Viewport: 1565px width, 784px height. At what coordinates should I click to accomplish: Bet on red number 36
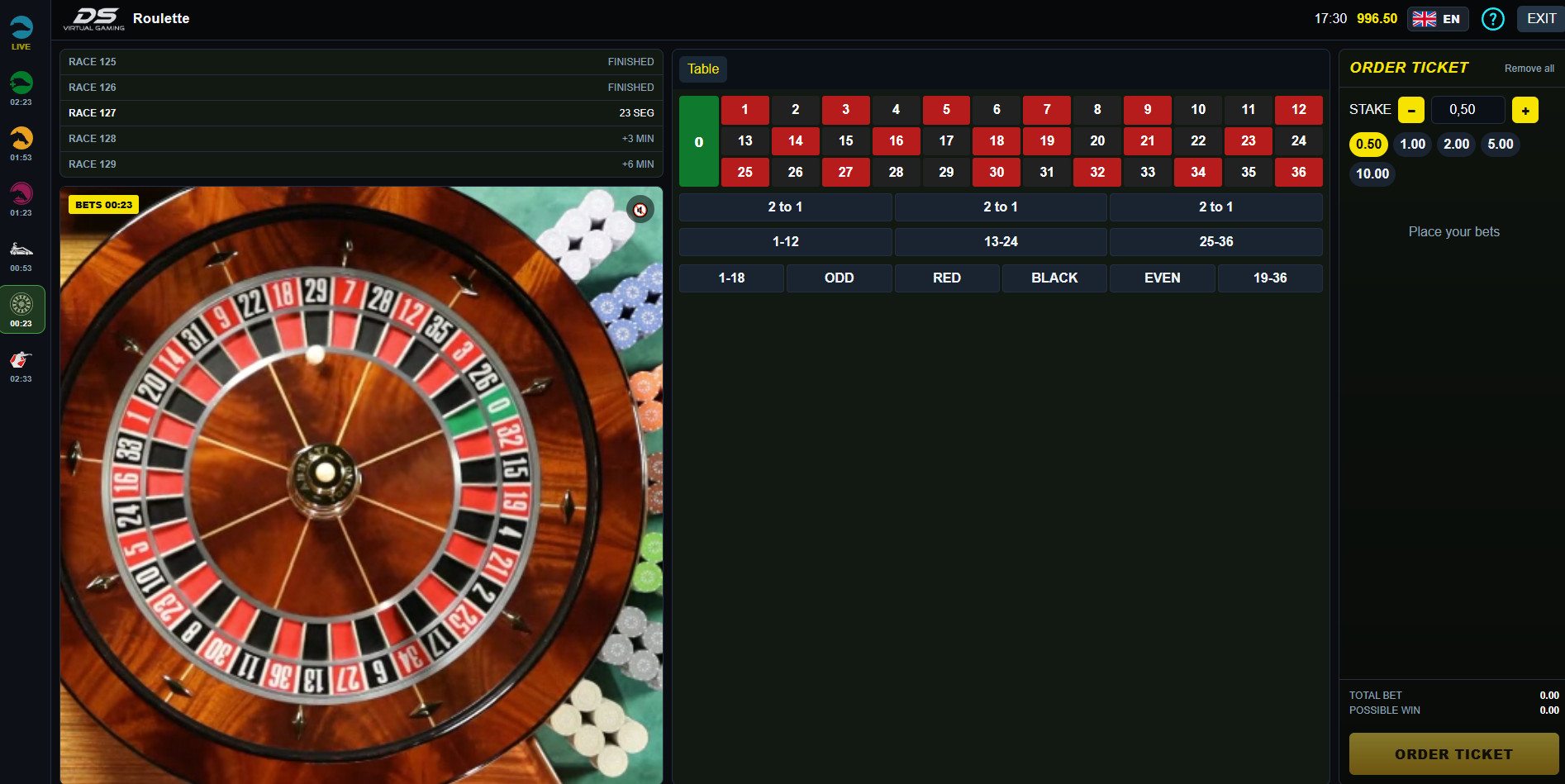1299,173
